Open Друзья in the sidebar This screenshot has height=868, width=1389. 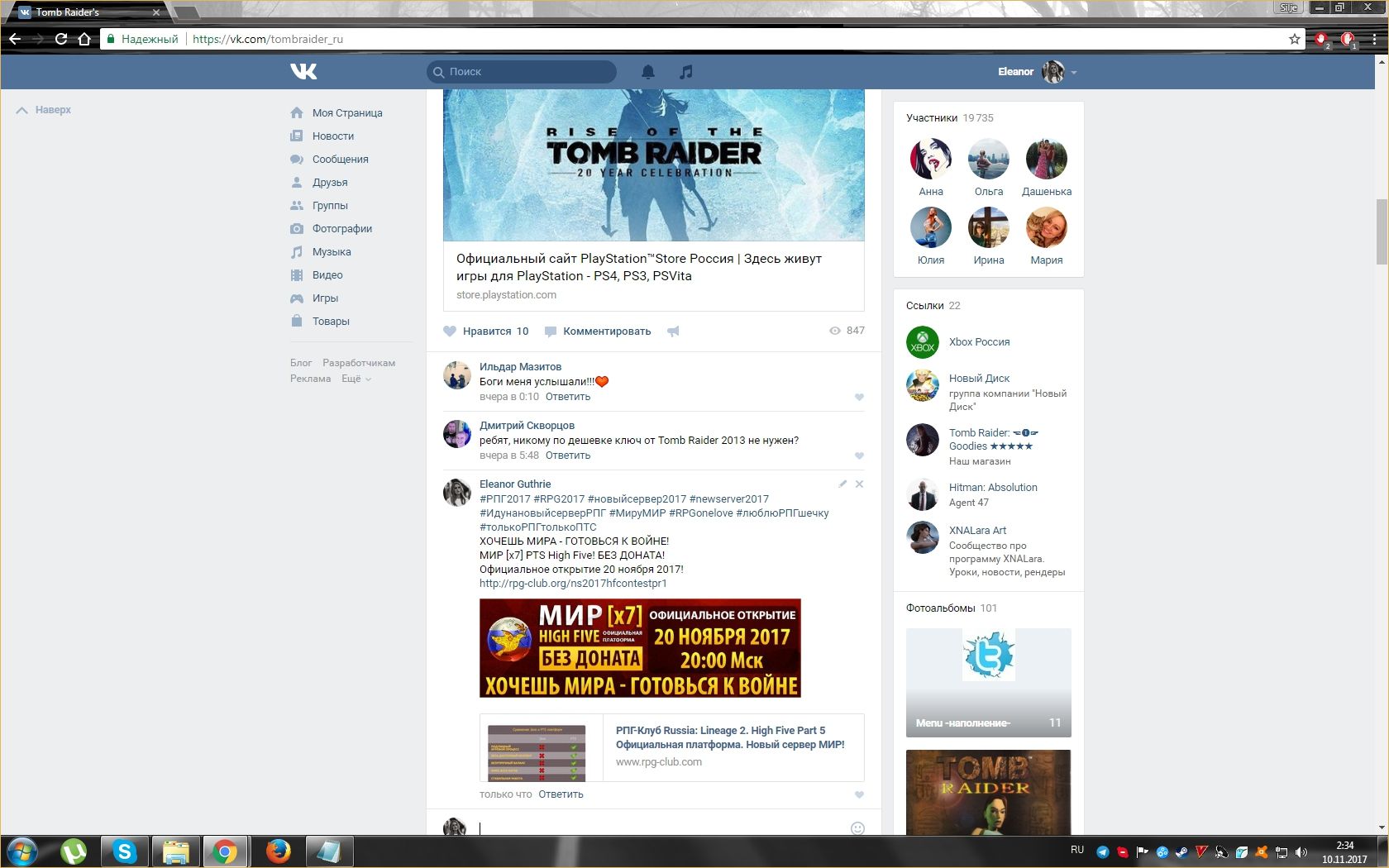pyautogui.click(x=330, y=182)
